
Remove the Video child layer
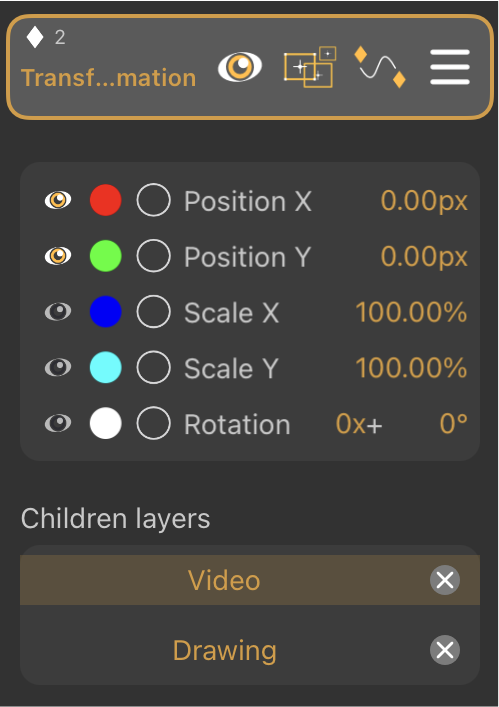tap(445, 580)
